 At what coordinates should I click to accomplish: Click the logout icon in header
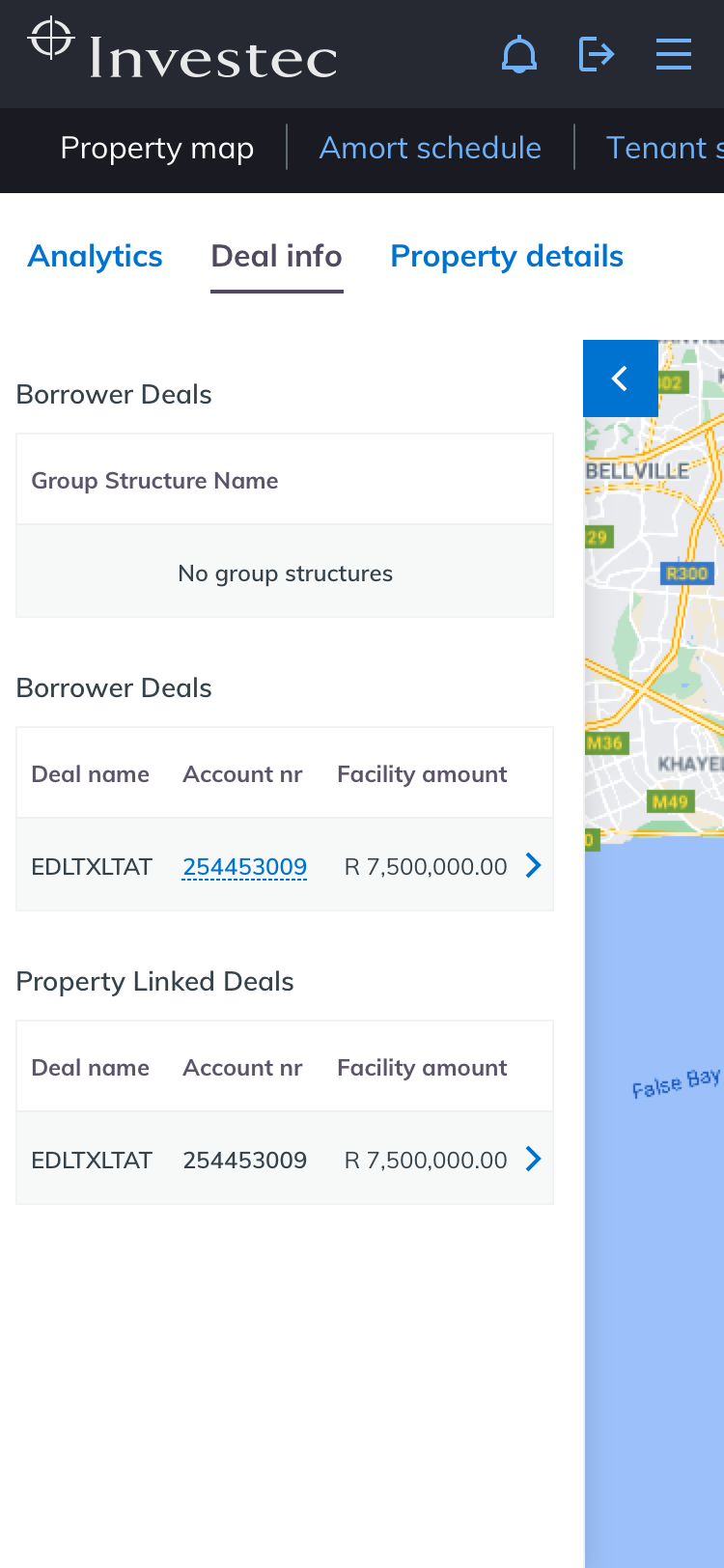click(x=597, y=54)
